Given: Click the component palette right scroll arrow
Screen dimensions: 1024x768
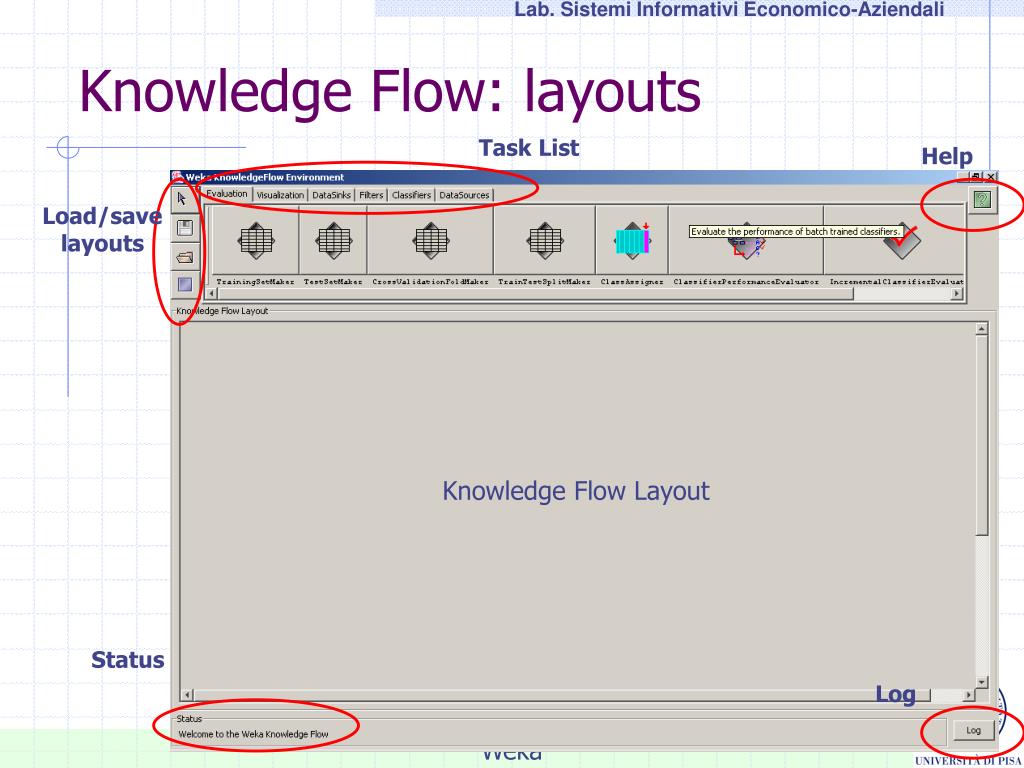Looking at the screenshot, I should coord(957,294).
